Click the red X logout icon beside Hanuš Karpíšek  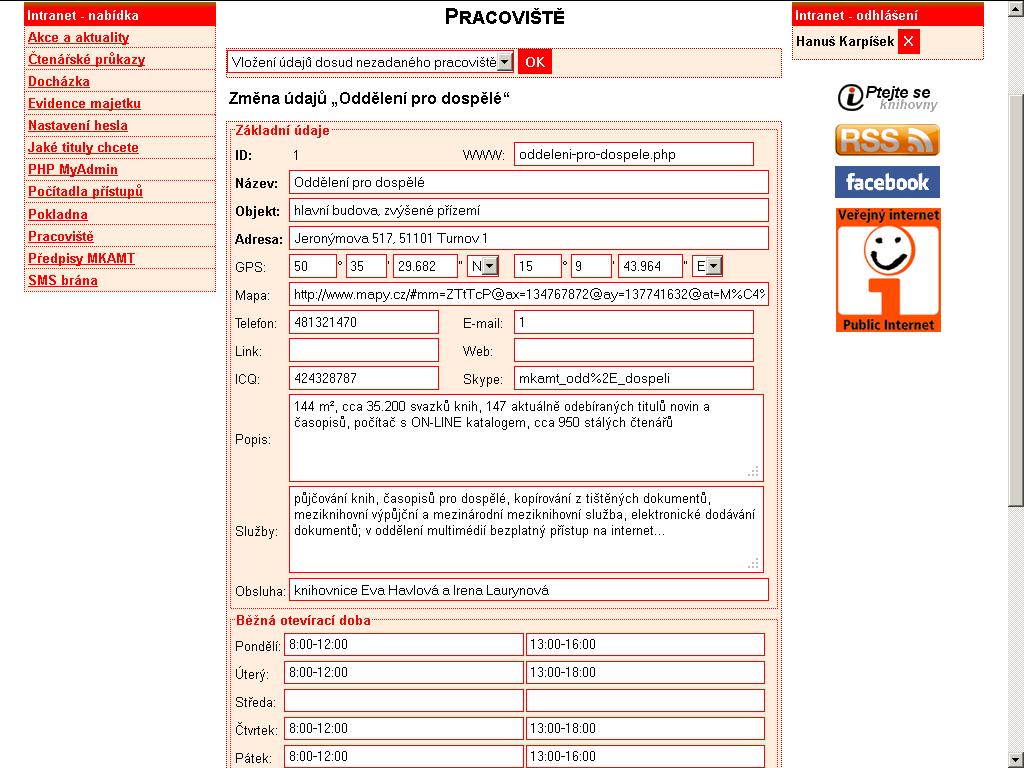[x=908, y=41]
